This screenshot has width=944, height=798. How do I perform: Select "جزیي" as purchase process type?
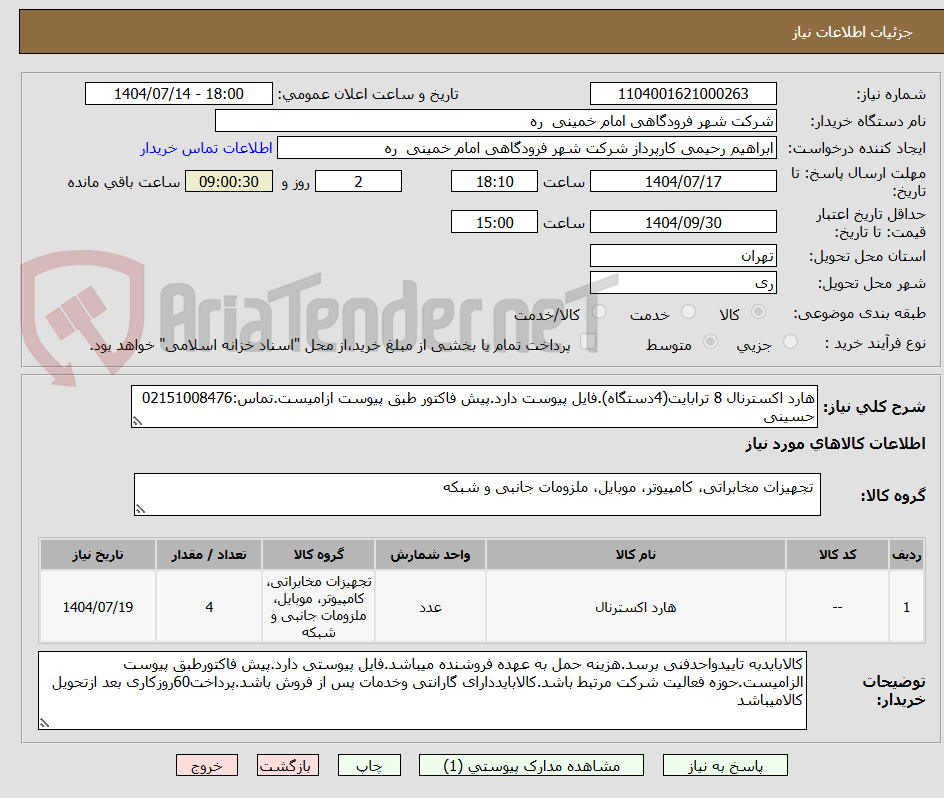[789, 341]
